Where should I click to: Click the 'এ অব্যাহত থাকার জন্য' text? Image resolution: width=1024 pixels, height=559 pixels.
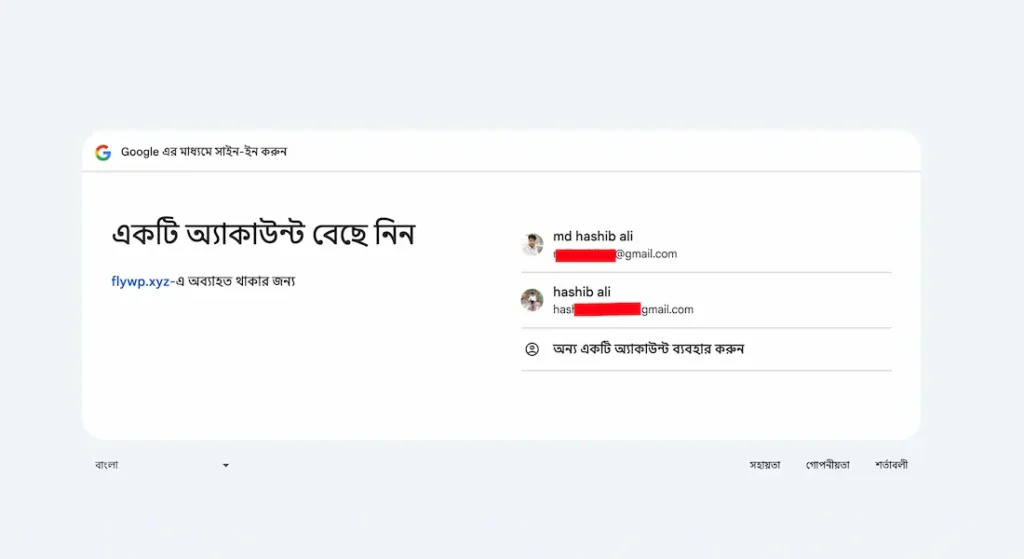pos(236,281)
